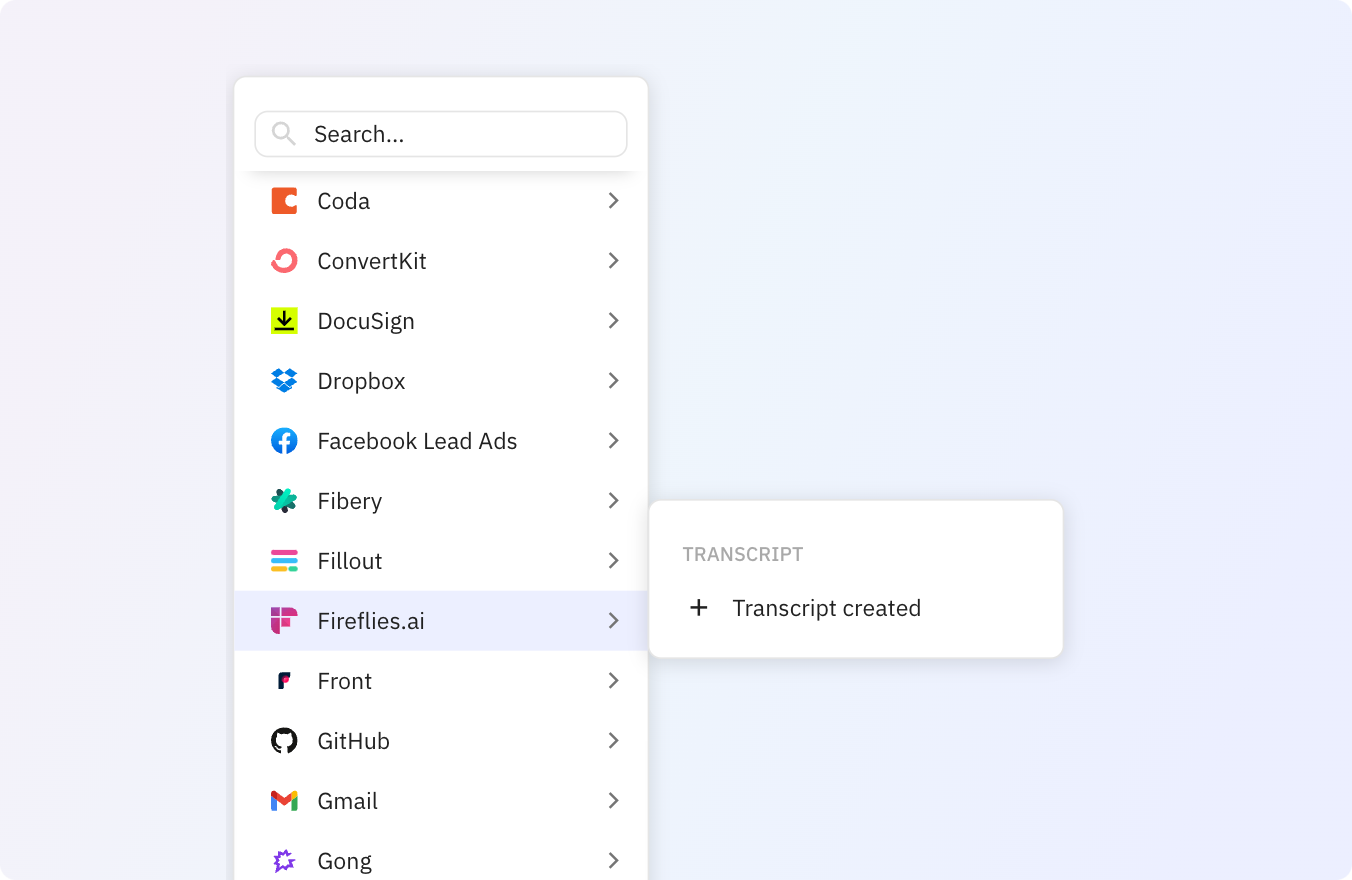Click the Dropbox label text
The image size is (1352, 880).
pyautogui.click(x=361, y=381)
